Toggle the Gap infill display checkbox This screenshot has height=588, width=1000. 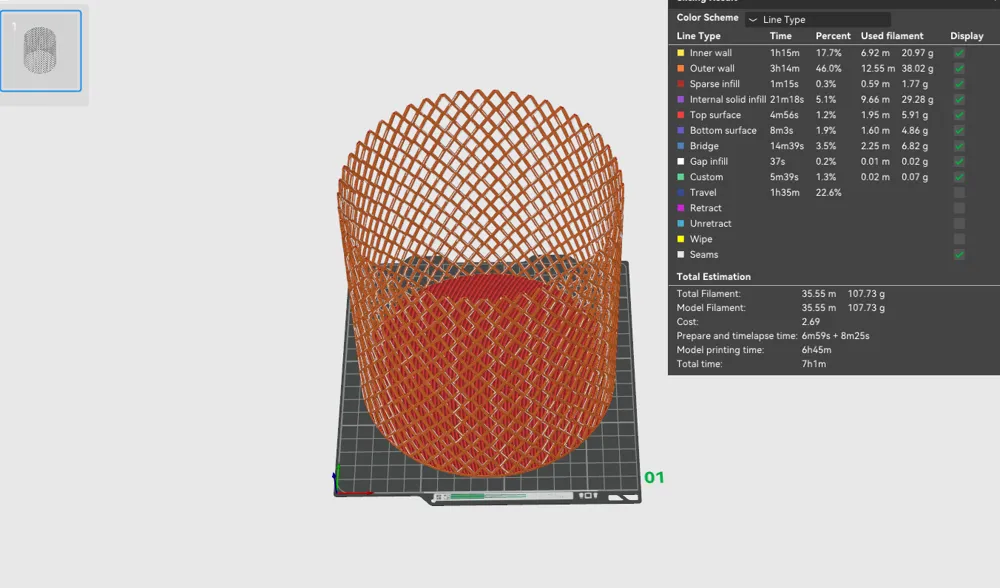959,161
